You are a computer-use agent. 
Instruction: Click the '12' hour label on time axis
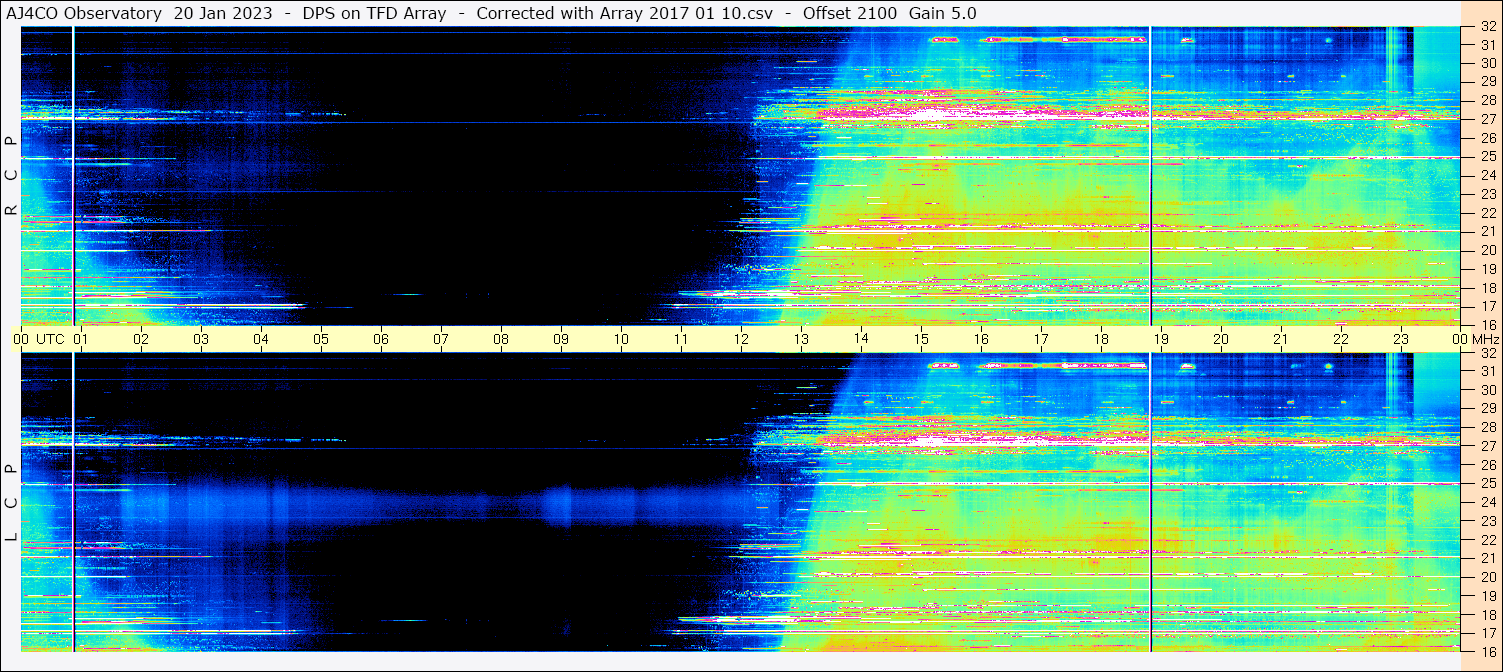(741, 339)
